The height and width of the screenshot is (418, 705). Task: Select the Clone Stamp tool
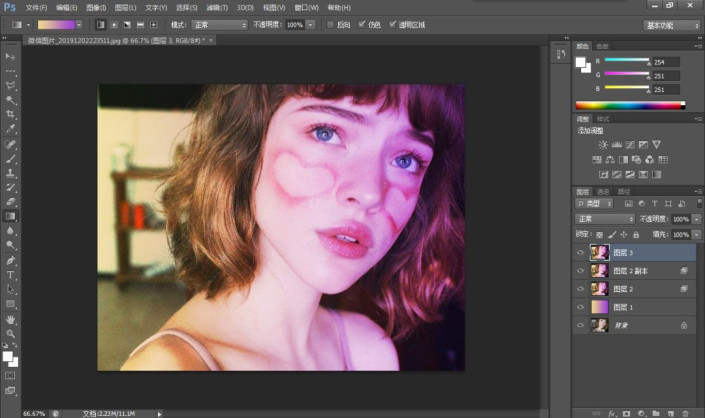coord(10,173)
